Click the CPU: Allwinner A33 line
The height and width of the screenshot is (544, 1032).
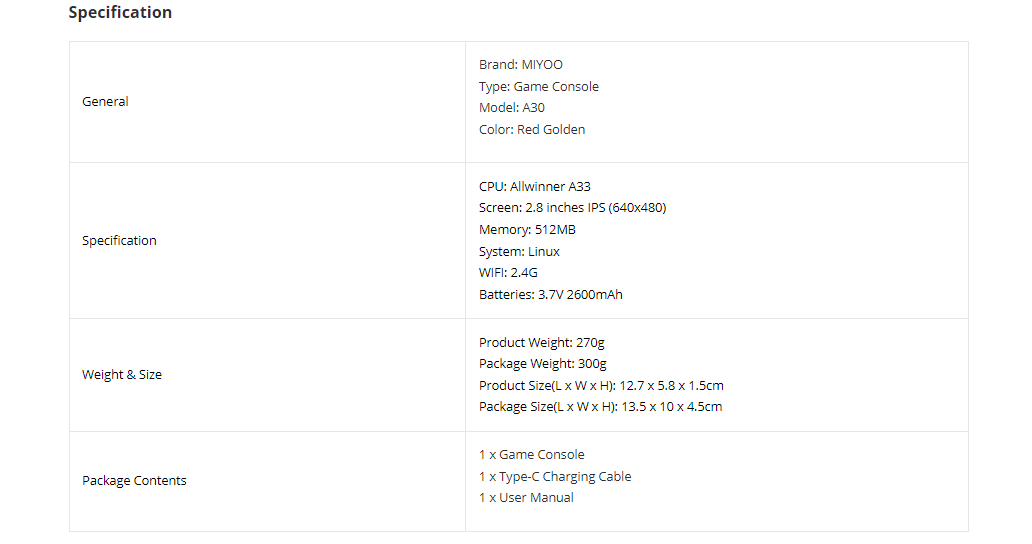click(534, 186)
